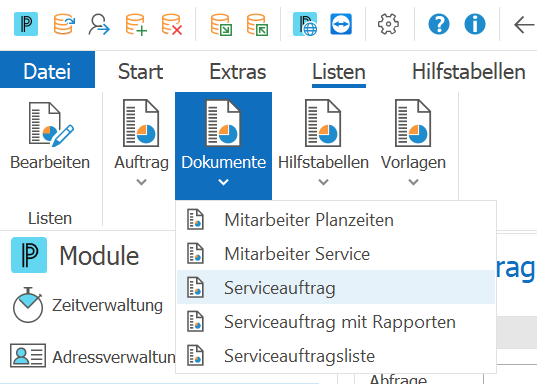Click the Bearbeiten list edit button
Image resolution: width=537 pixels, height=384 pixels.
point(50,136)
